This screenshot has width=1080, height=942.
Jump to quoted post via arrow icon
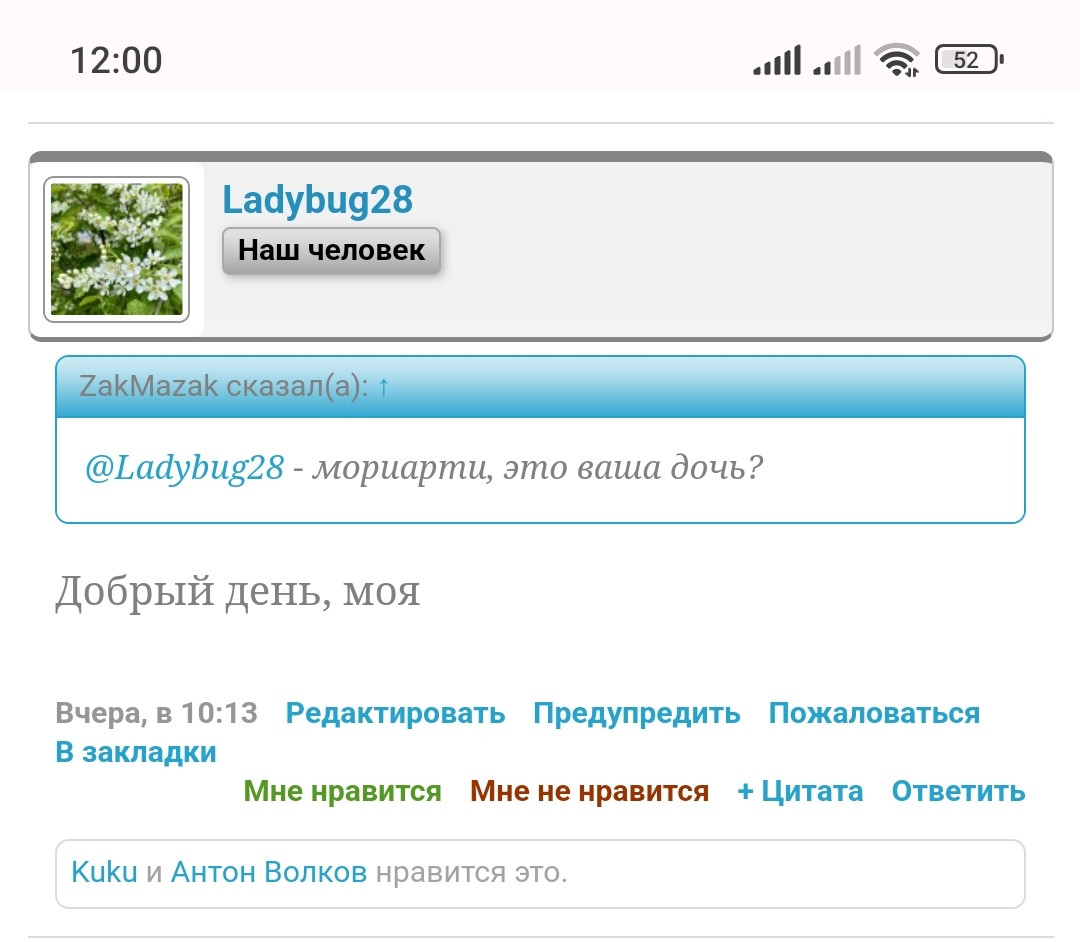pos(384,387)
